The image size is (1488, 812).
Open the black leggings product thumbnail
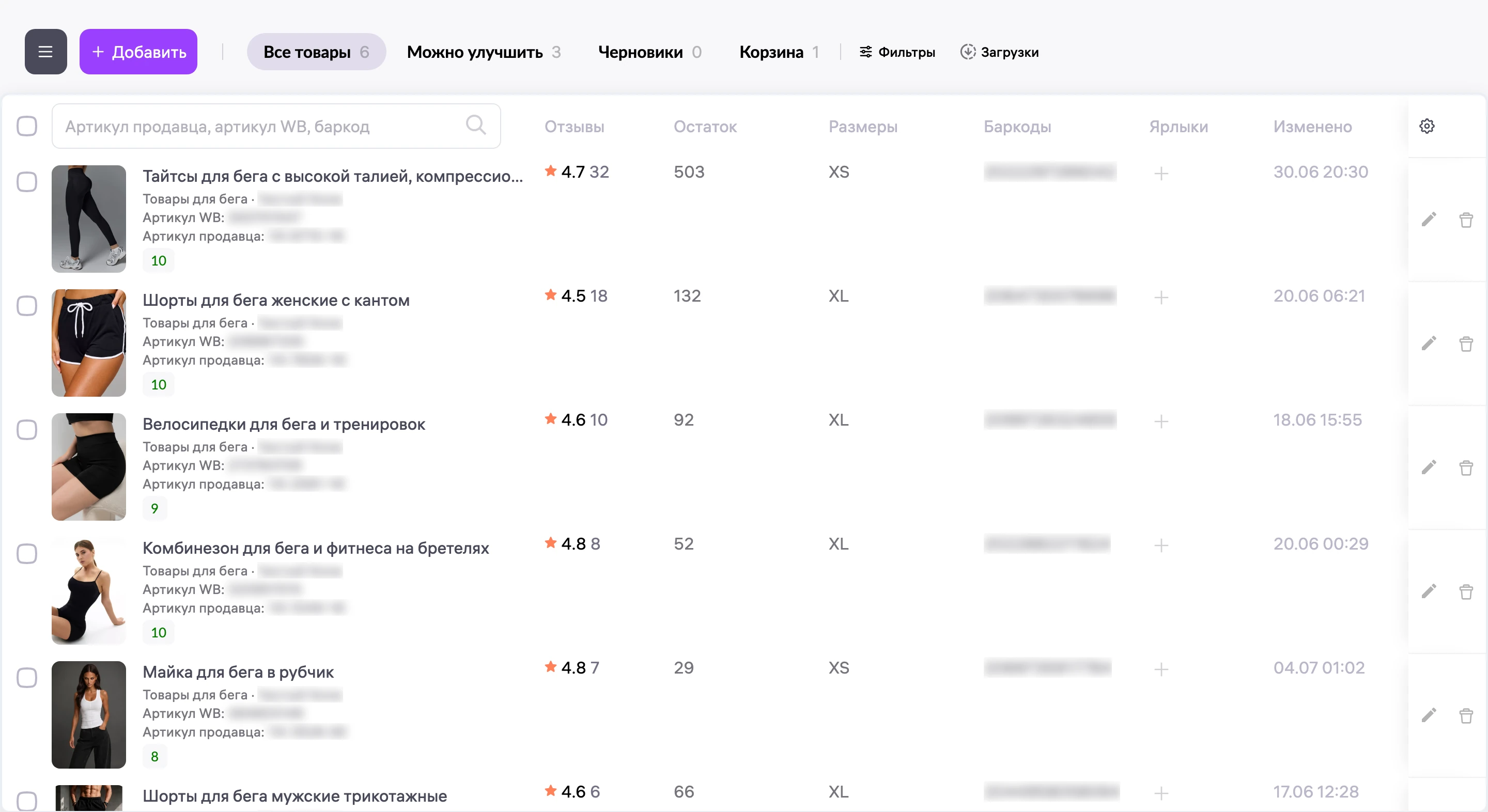click(88, 219)
